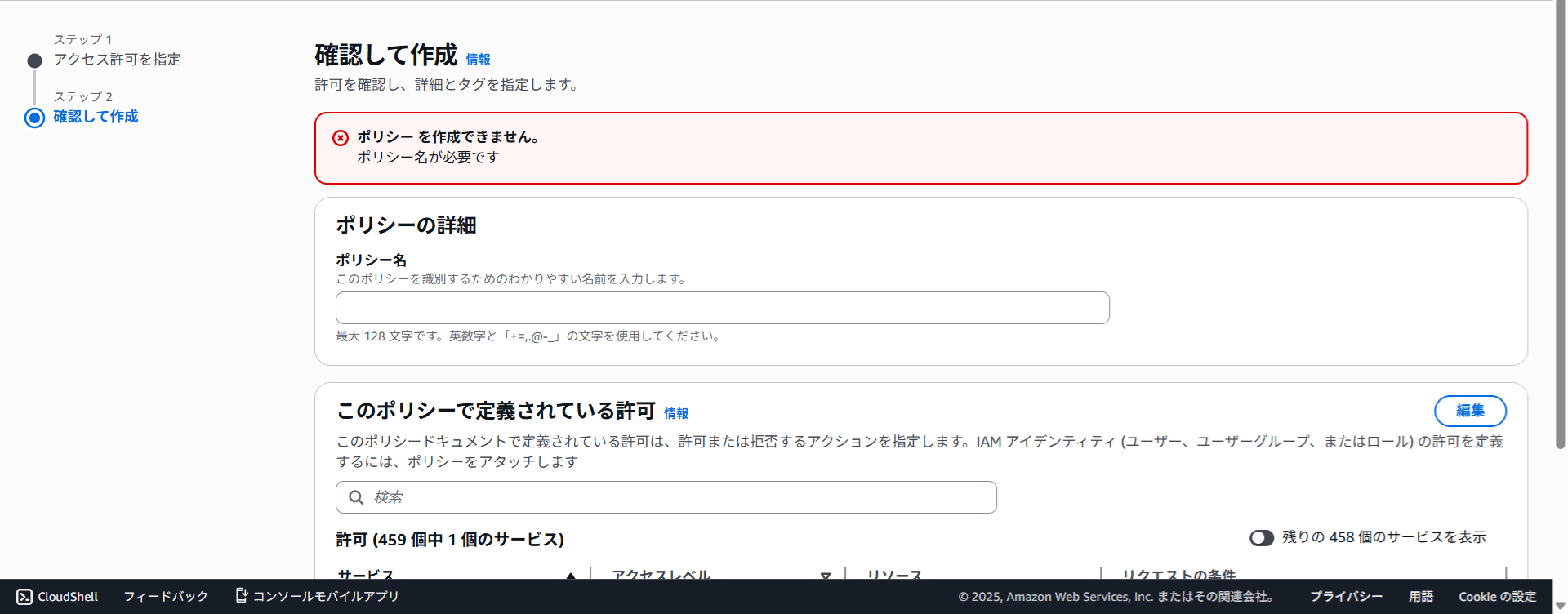Open the フィードバック footer item

pos(166,597)
